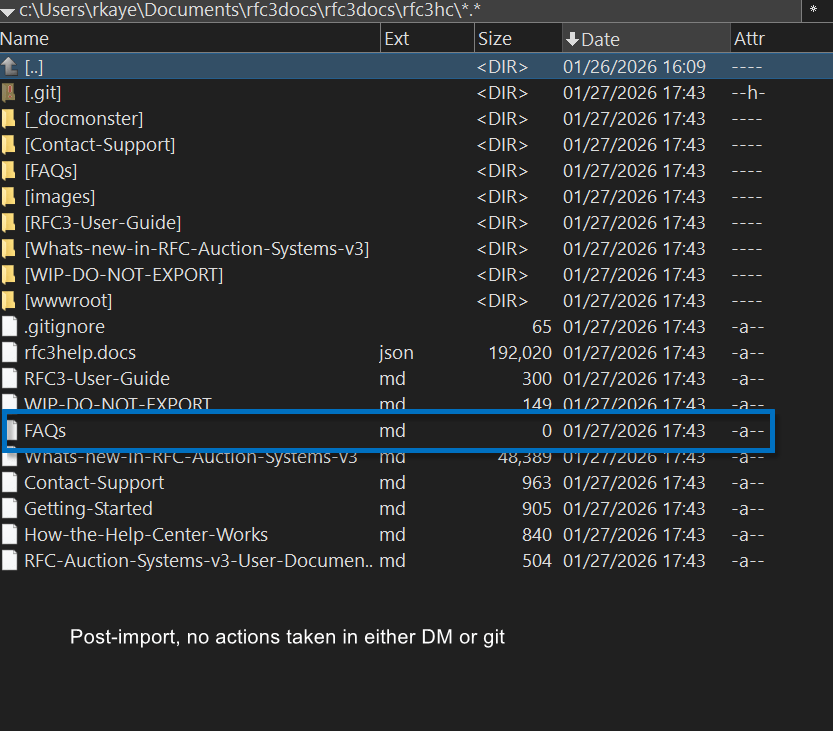Click the FAQs md file icon
Viewport: 833px width, 731px height.
(x=12, y=431)
